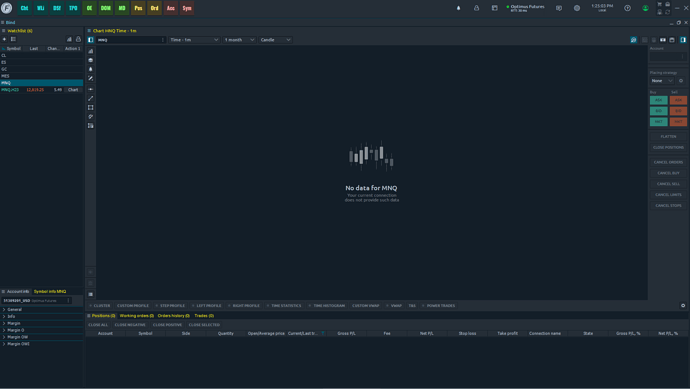Click the green Buy ASK button
The height and width of the screenshot is (389, 690).
pyautogui.click(x=658, y=100)
